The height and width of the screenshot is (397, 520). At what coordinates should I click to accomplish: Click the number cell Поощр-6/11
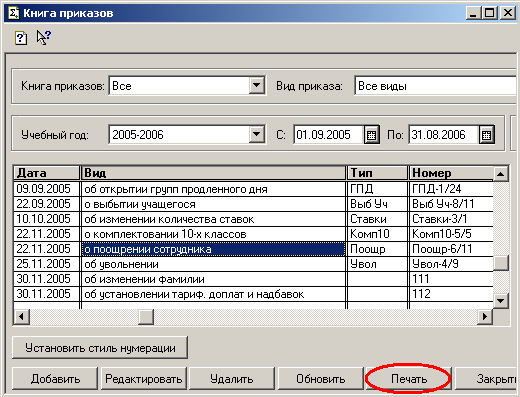pos(451,249)
